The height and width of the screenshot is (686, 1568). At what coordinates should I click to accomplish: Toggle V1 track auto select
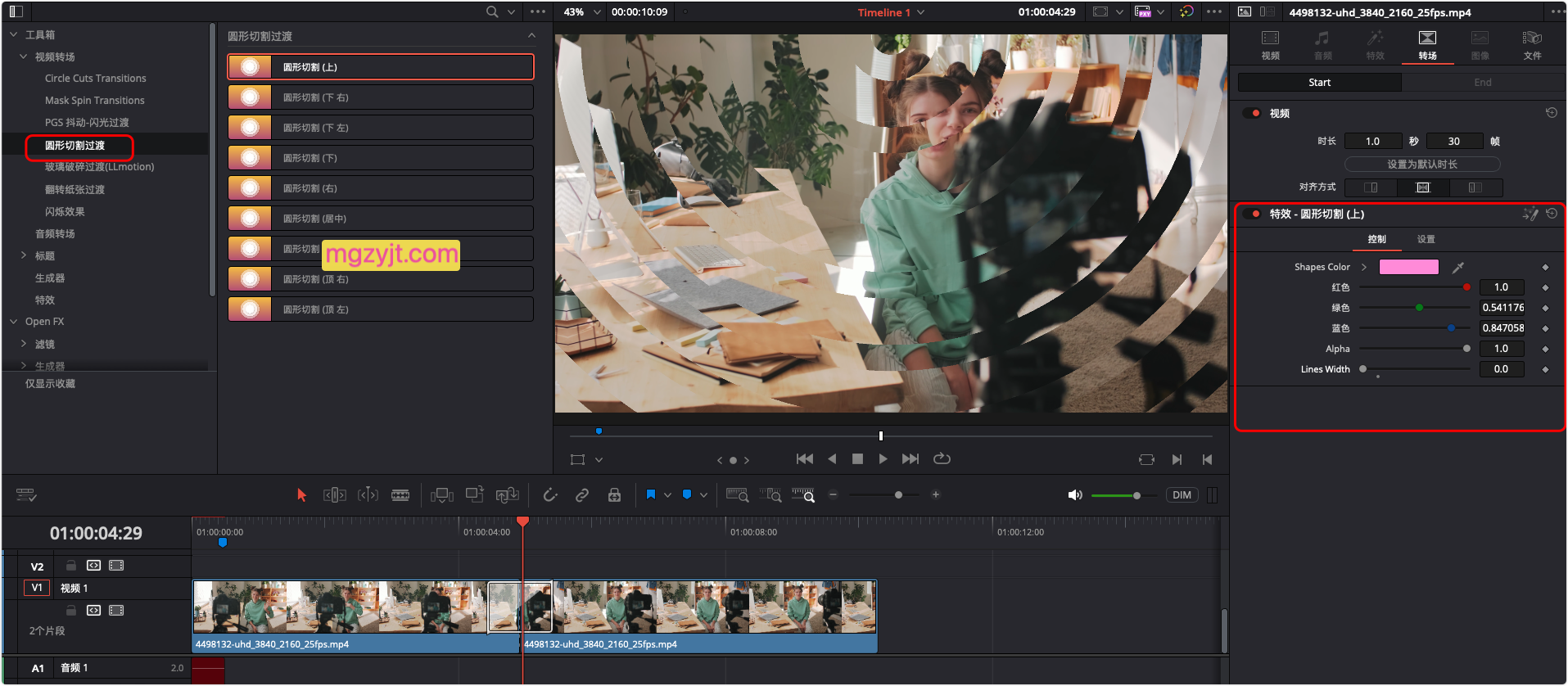coord(94,611)
